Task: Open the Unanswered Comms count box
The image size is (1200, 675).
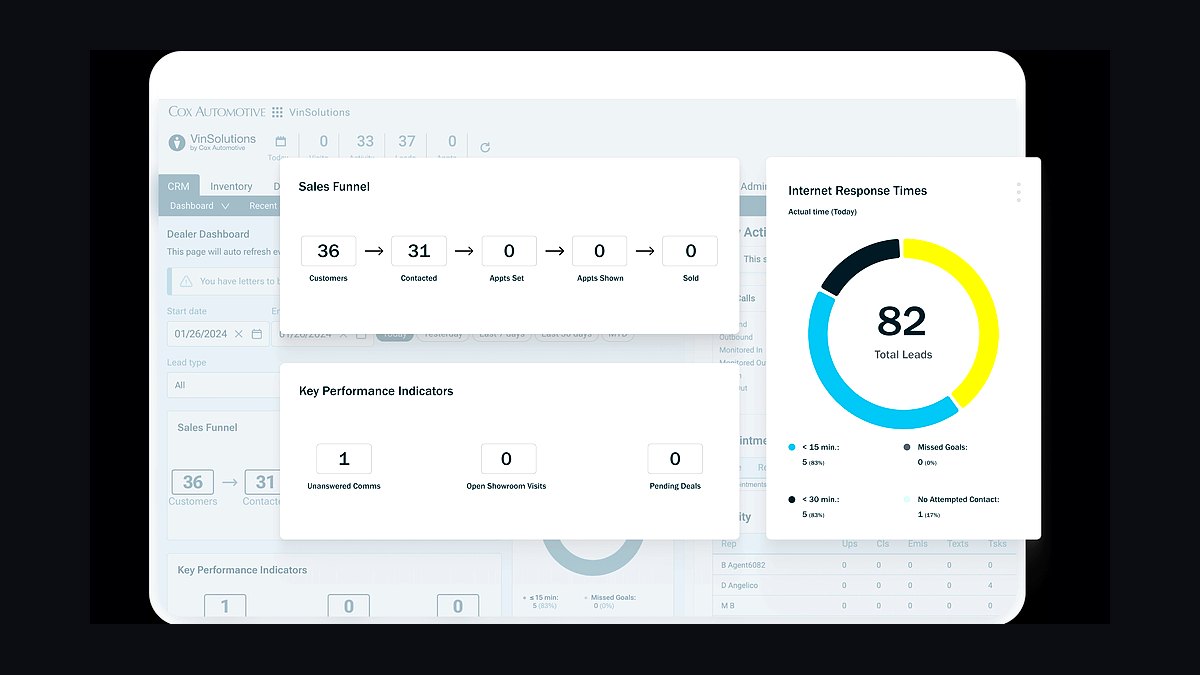Action: click(344, 459)
